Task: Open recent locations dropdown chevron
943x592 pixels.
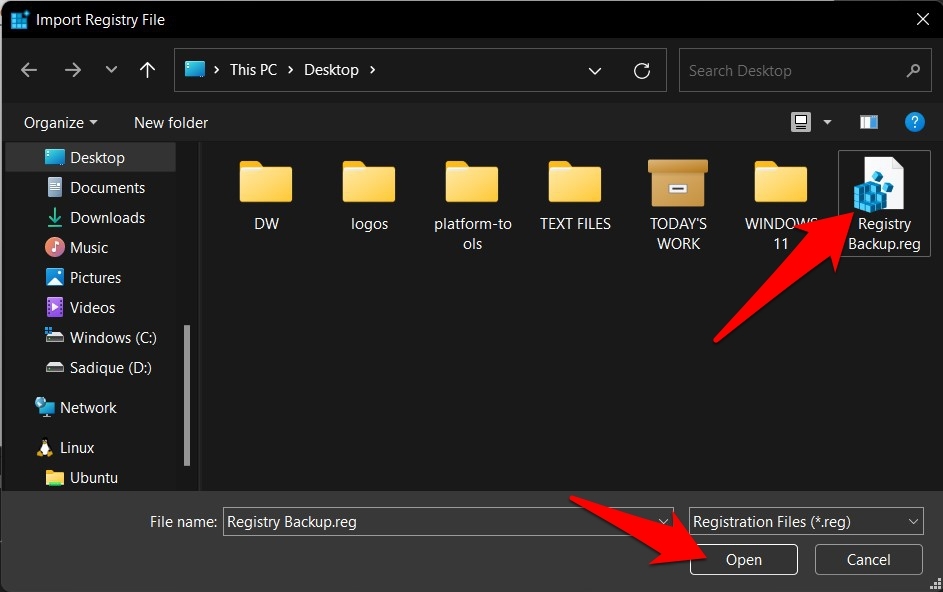Action: [111, 70]
